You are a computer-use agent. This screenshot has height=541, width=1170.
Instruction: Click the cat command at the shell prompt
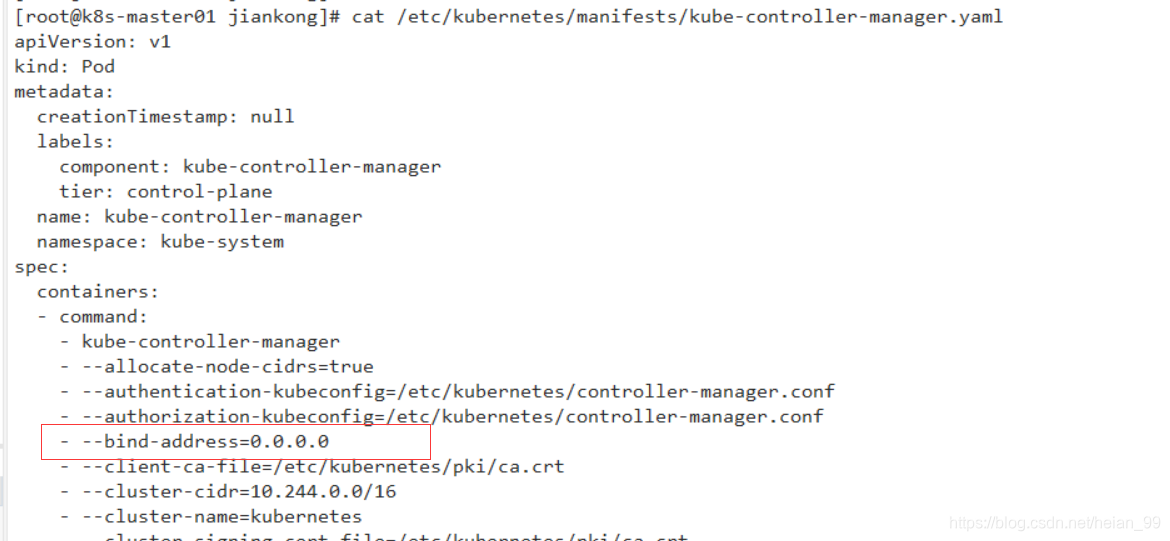click(x=677, y=16)
